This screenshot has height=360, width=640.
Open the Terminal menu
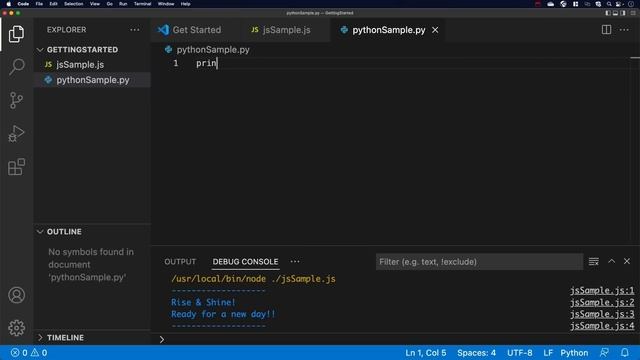[142, 4]
